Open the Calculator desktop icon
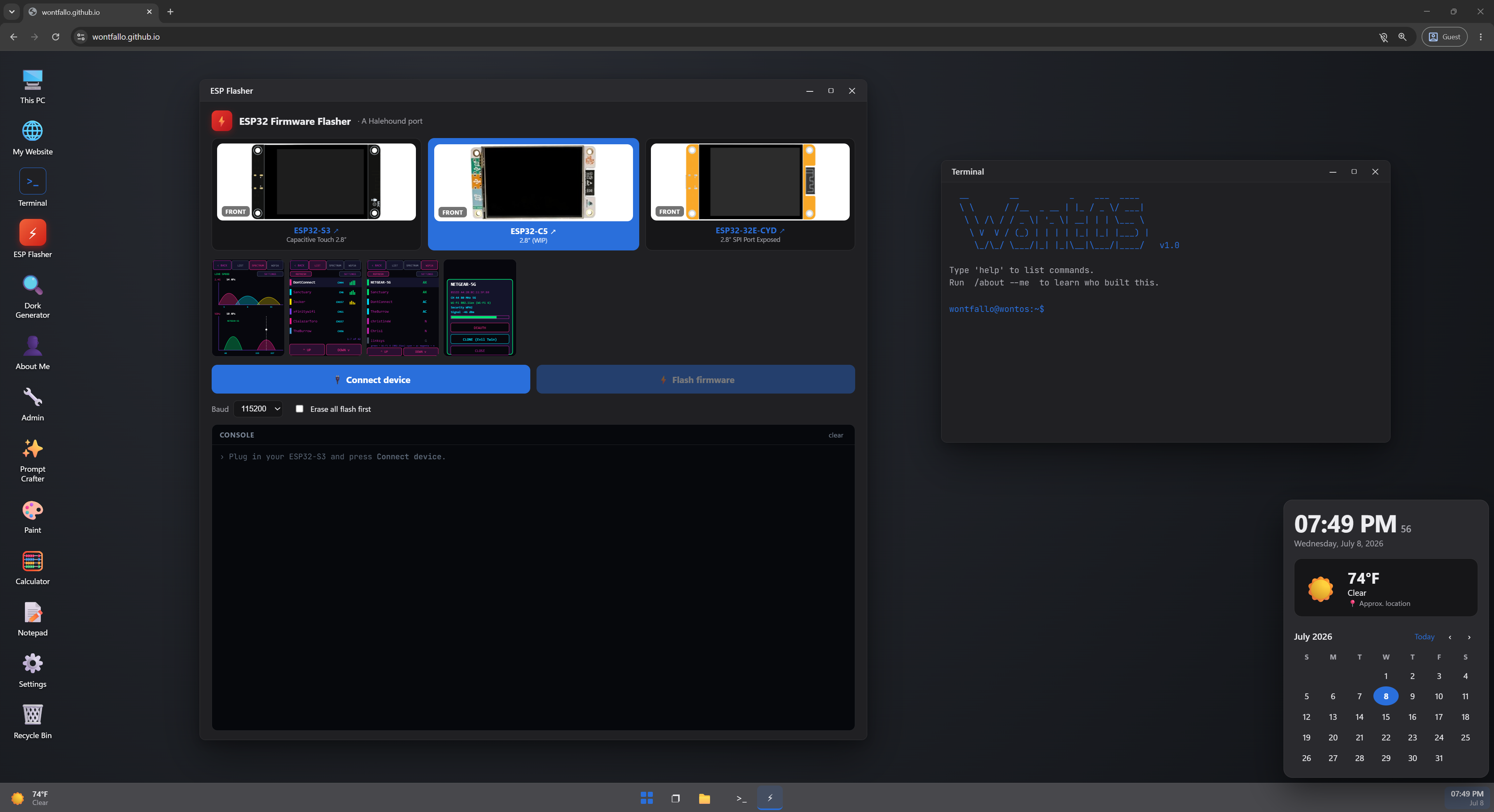 coord(32,567)
